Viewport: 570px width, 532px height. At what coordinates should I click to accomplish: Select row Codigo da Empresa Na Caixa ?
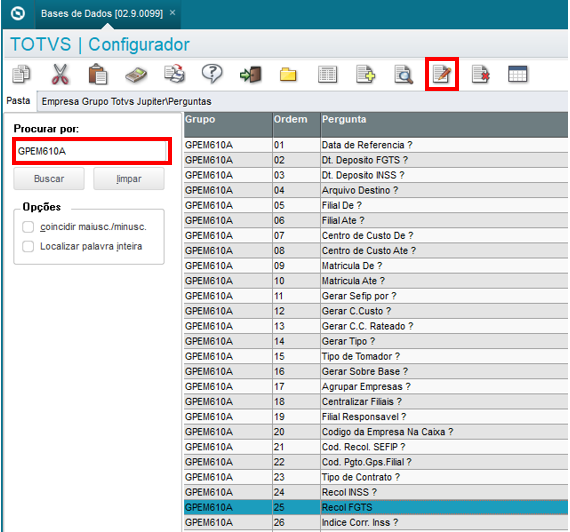tap(376, 432)
